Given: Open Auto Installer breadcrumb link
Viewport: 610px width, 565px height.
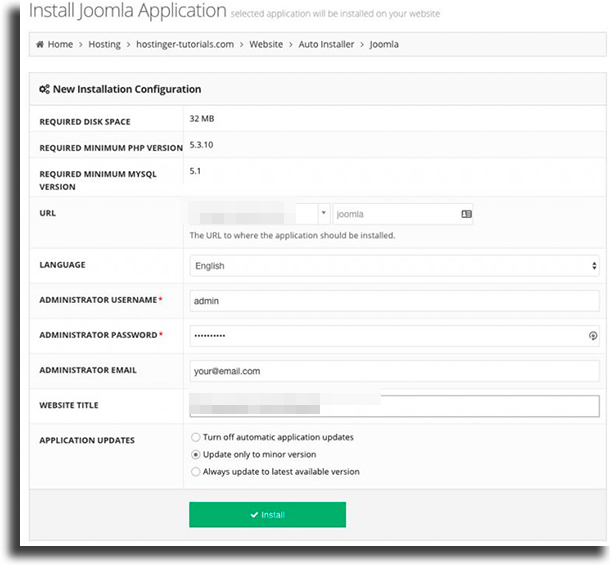Looking at the screenshot, I should (x=326, y=44).
